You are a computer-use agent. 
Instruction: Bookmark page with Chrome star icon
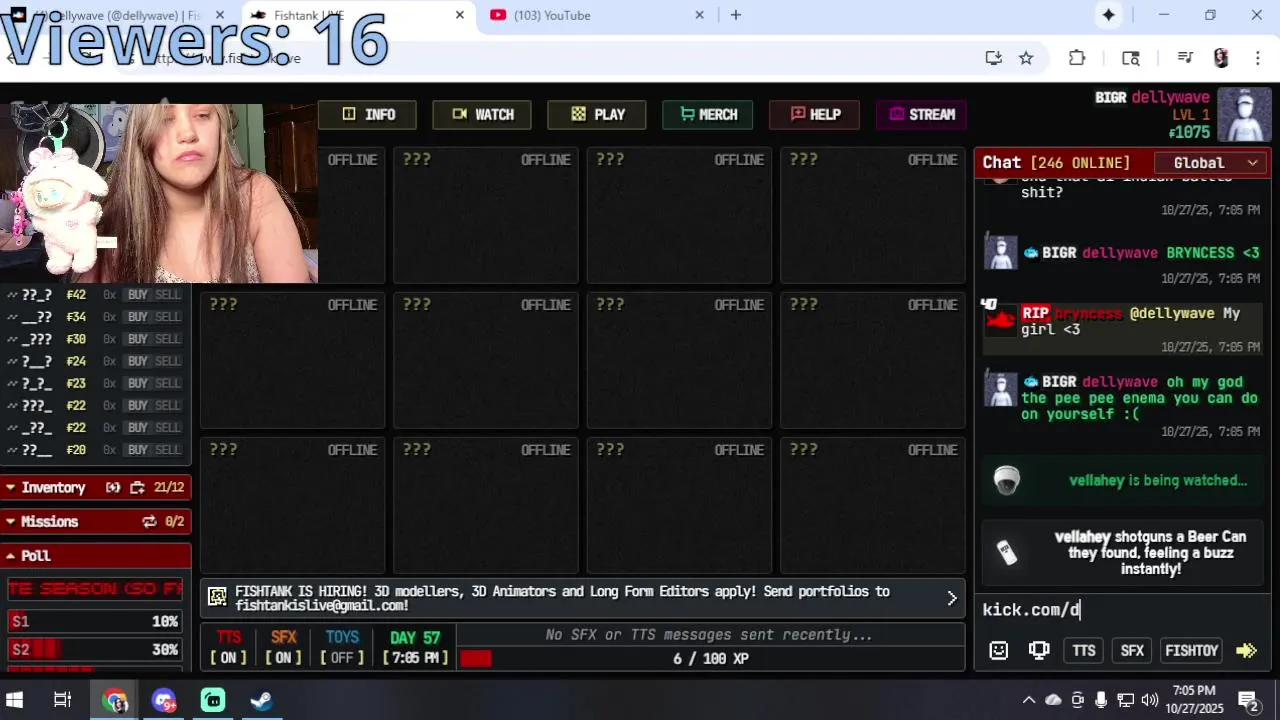(x=1026, y=58)
